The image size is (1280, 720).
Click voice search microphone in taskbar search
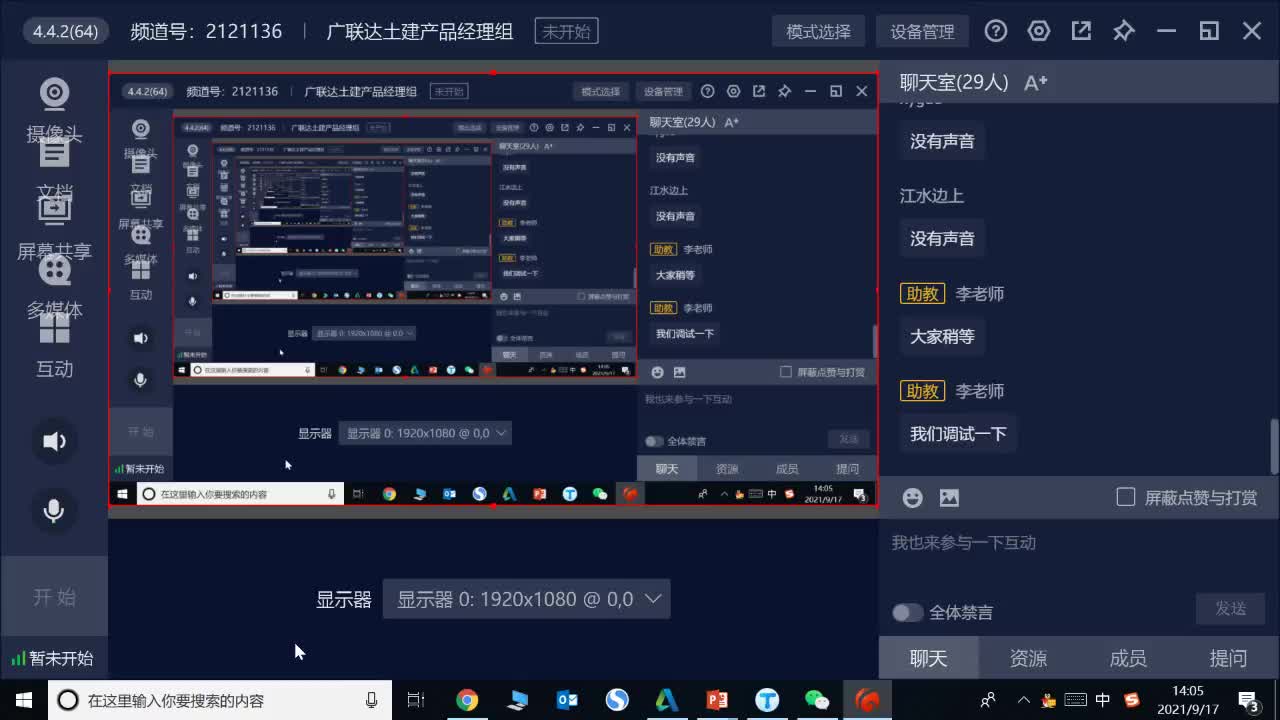372,700
